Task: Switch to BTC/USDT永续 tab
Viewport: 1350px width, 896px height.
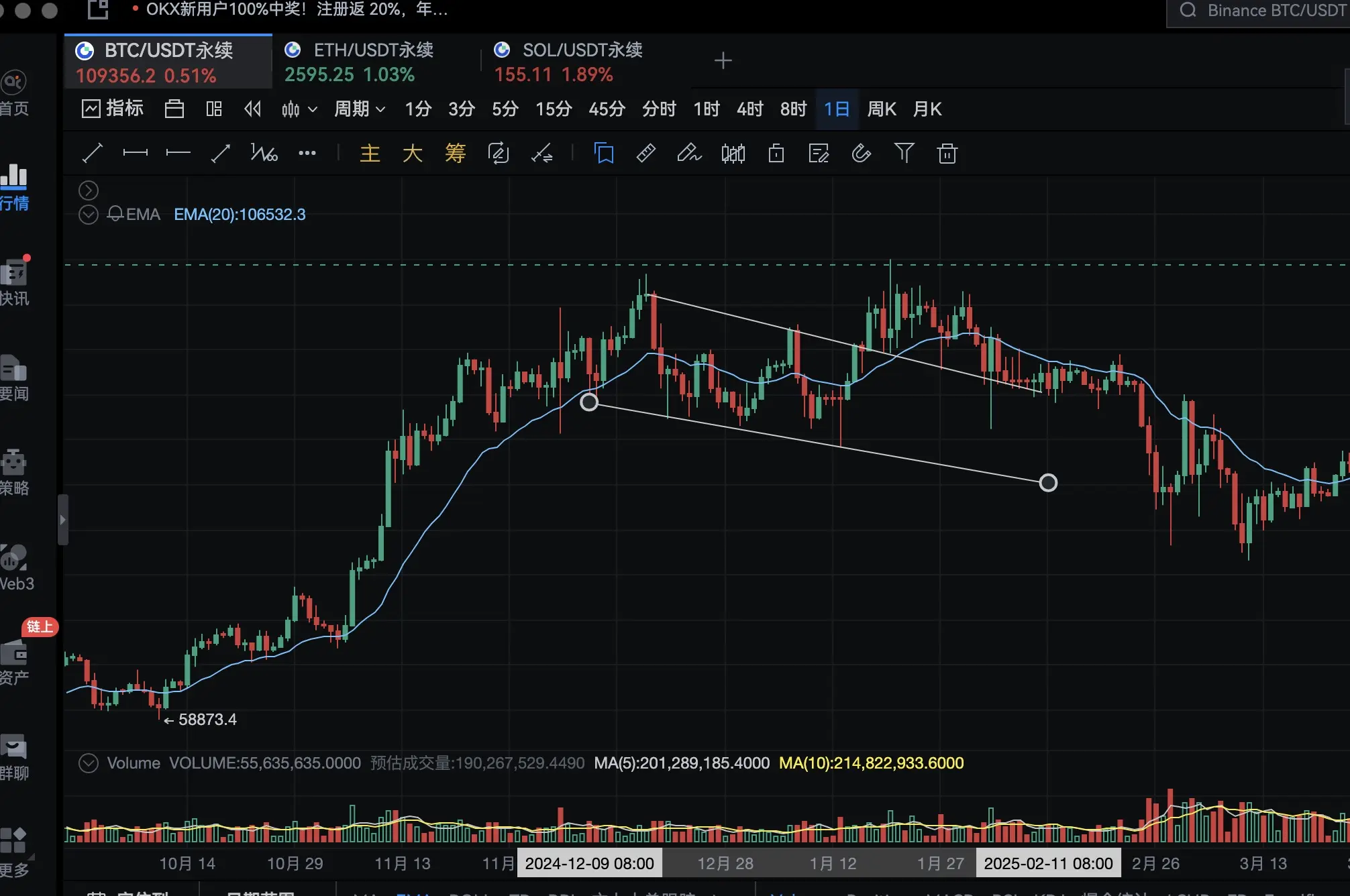Action: (168, 62)
